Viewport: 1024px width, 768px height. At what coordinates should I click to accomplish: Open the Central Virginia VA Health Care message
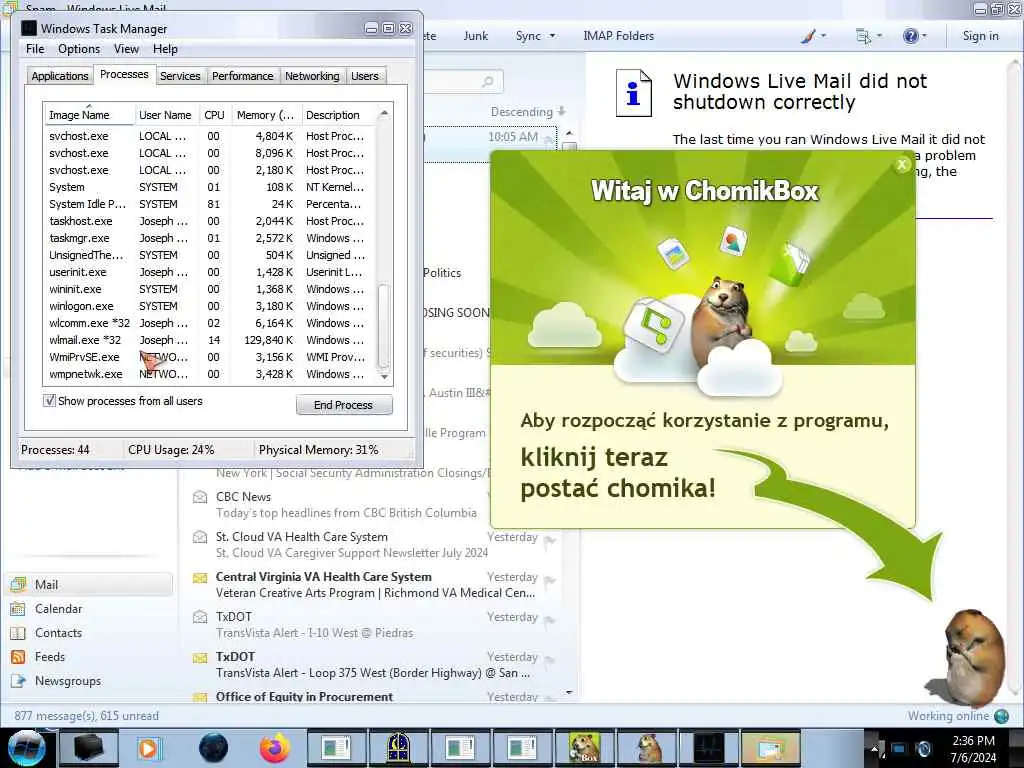pos(374,584)
